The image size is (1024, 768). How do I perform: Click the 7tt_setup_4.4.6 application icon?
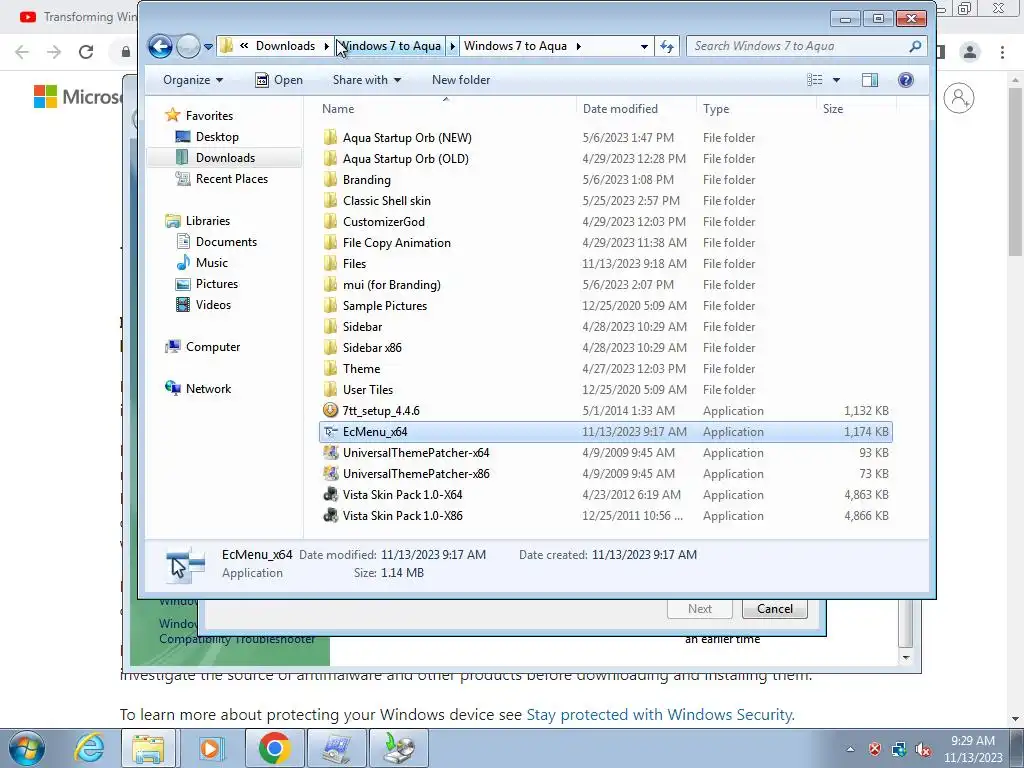point(330,410)
